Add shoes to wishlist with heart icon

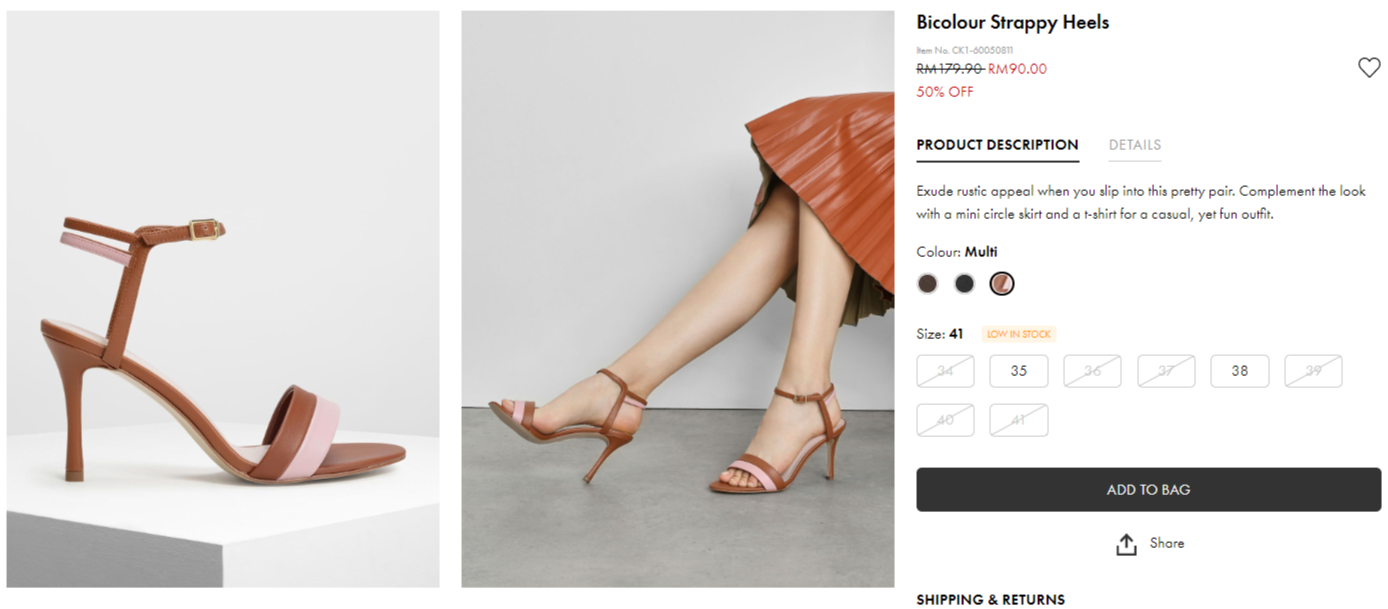[x=1368, y=68]
